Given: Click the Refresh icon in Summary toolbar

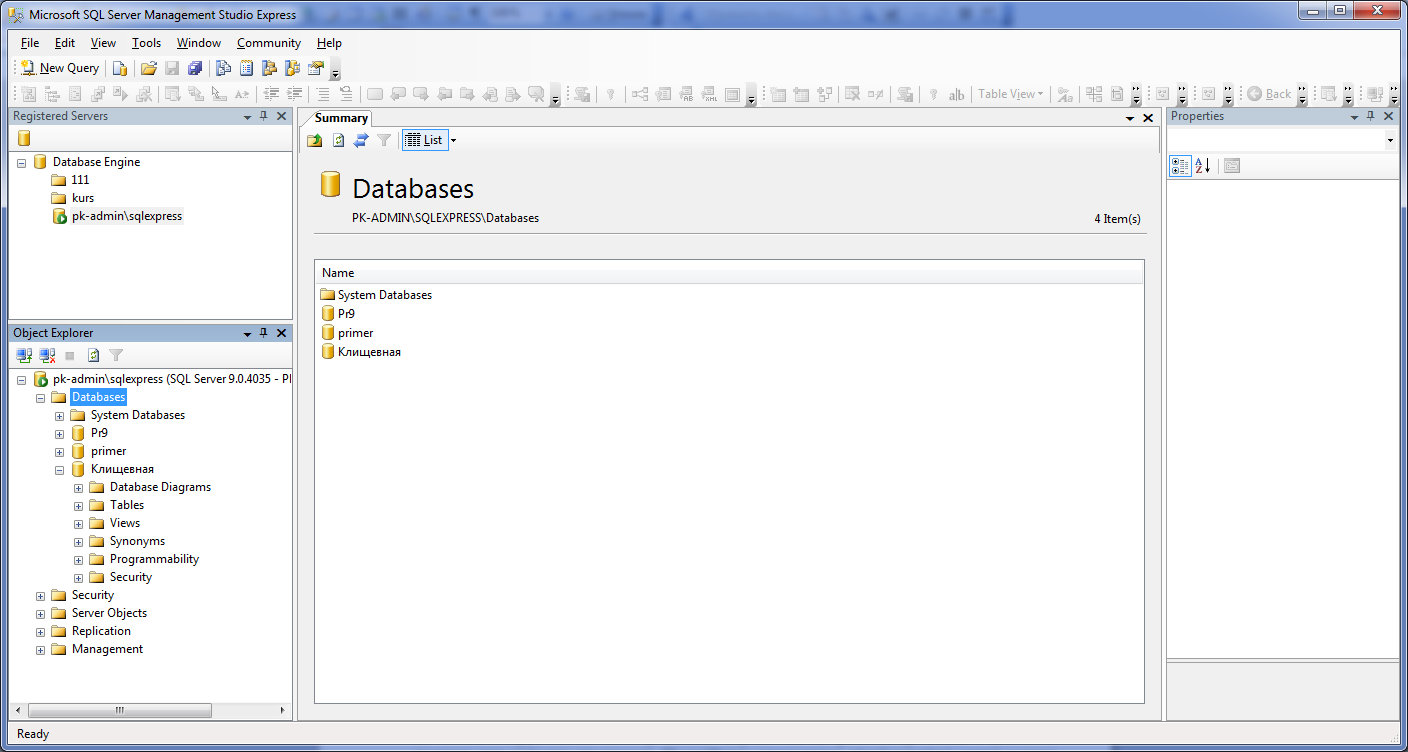Looking at the screenshot, I should pyautogui.click(x=338, y=140).
